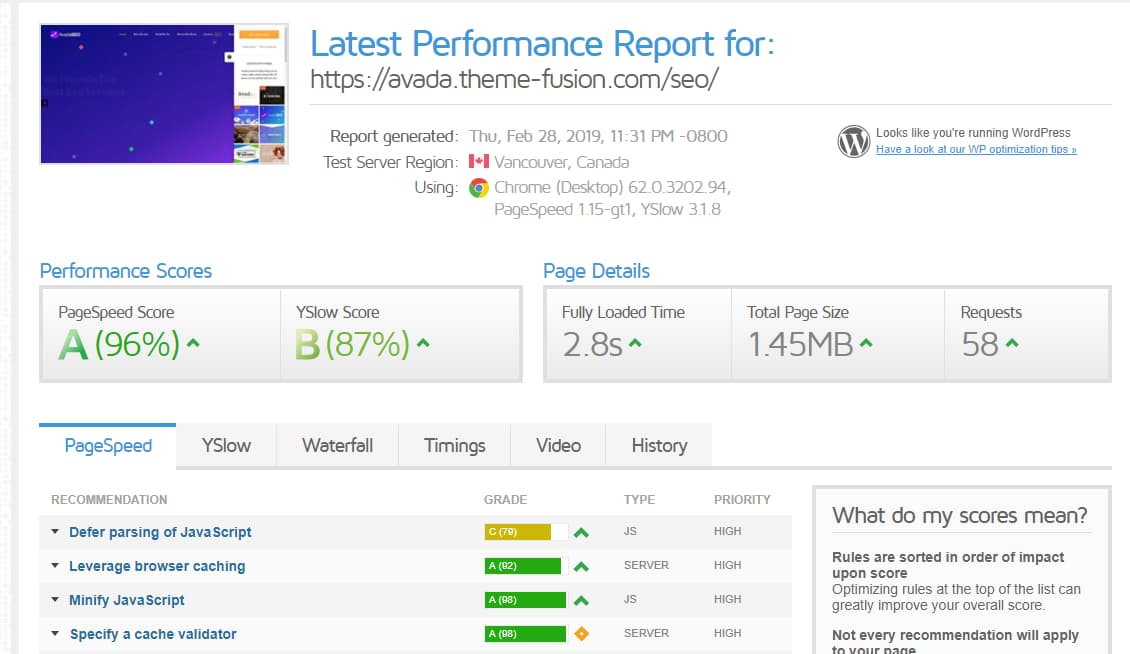Image resolution: width=1130 pixels, height=654 pixels.
Task: Open the History tab
Action: (x=658, y=445)
